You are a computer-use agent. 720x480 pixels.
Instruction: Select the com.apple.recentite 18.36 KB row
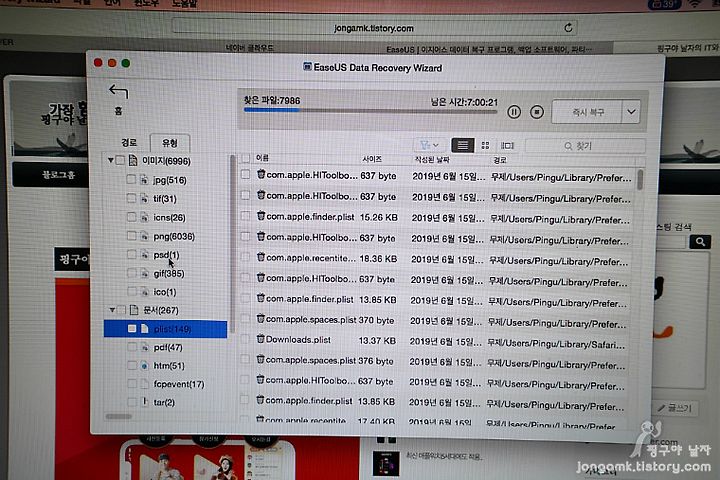tap(436, 259)
